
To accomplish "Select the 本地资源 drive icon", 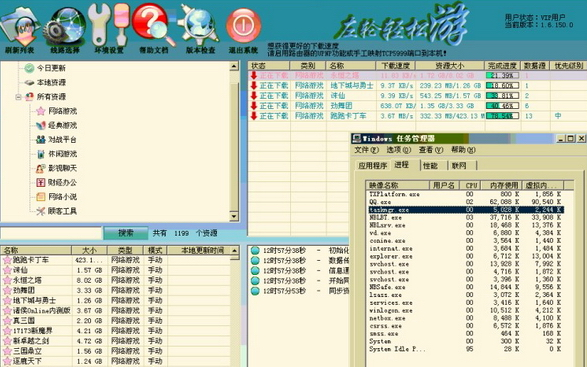I will (29, 82).
